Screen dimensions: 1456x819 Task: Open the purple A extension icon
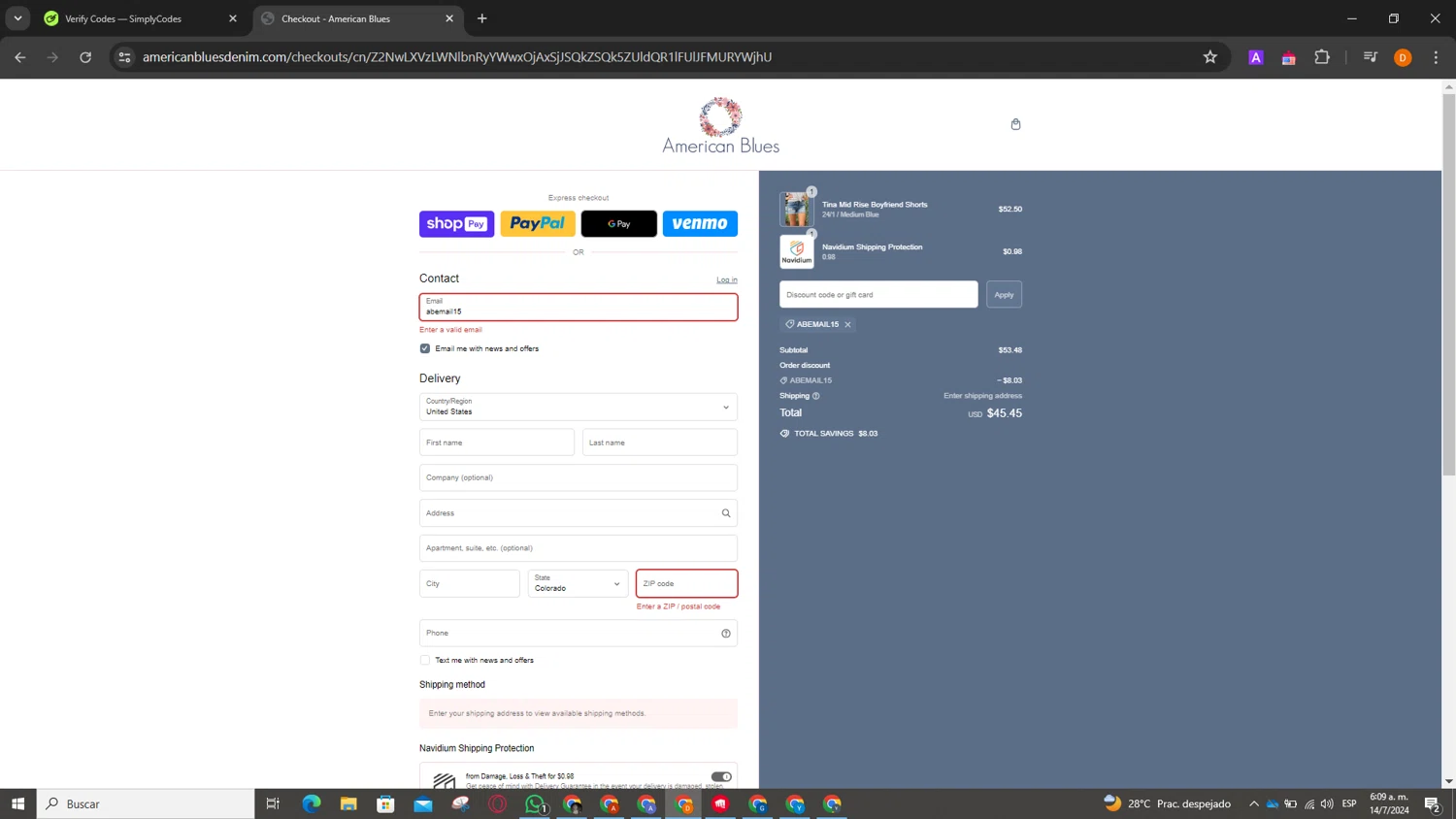(x=1255, y=57)
